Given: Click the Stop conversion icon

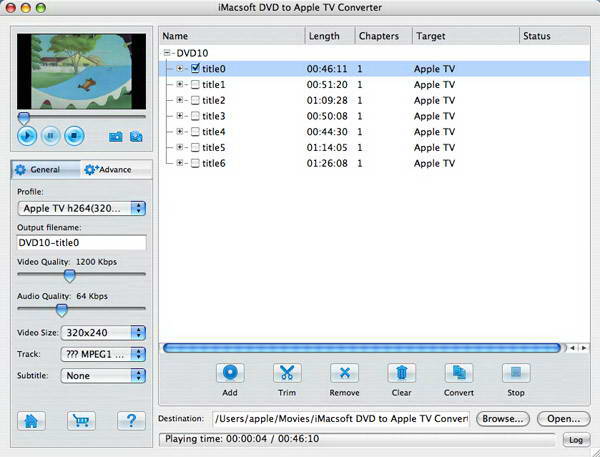Looking at the screenshot, I should (x=515, y=373).
